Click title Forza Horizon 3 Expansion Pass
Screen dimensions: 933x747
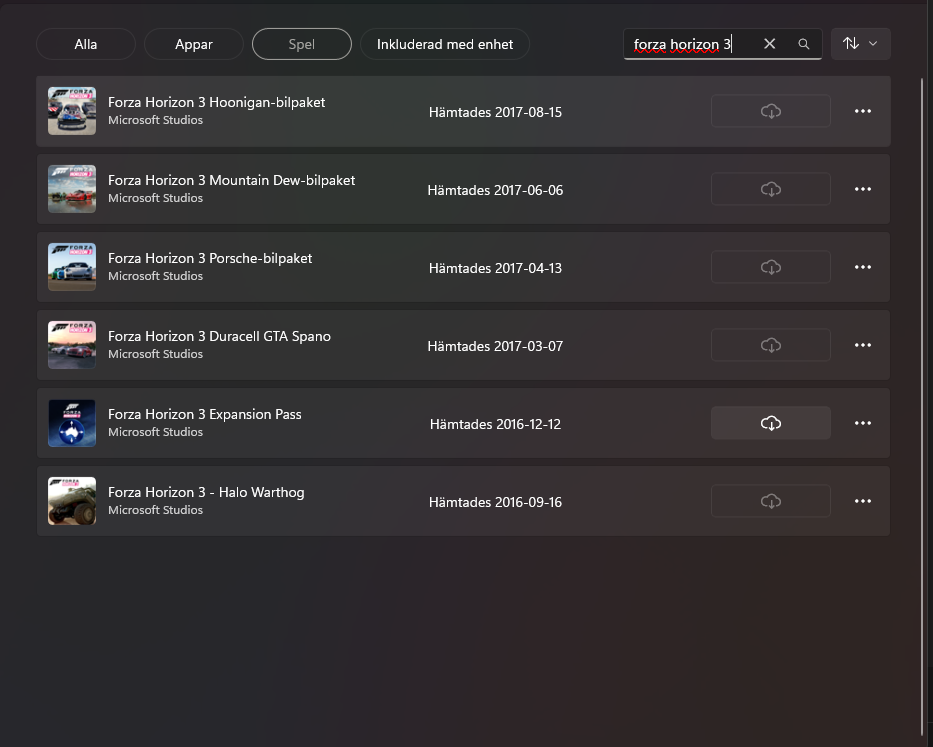(205, 414)
